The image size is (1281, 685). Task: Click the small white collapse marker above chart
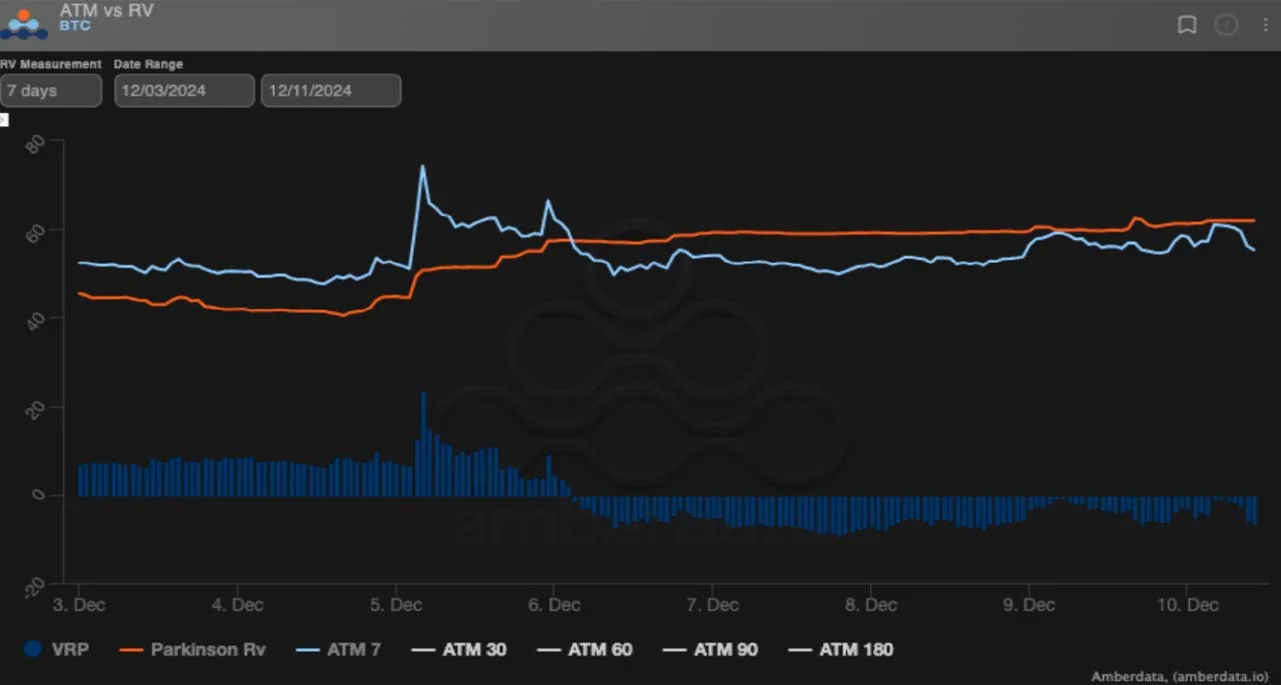tap(3, 120)
